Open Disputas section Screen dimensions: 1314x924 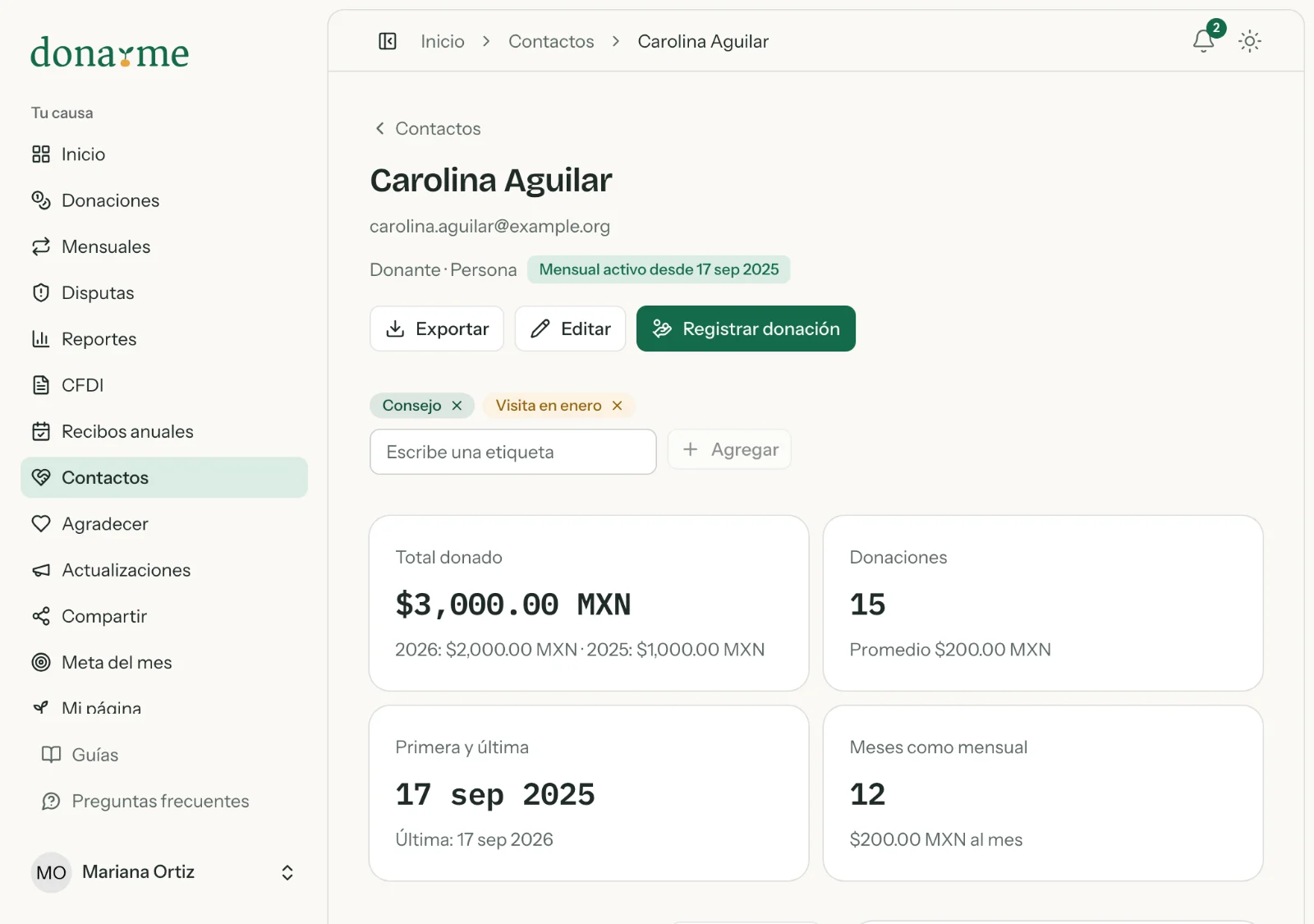click(x=164, y=292)
